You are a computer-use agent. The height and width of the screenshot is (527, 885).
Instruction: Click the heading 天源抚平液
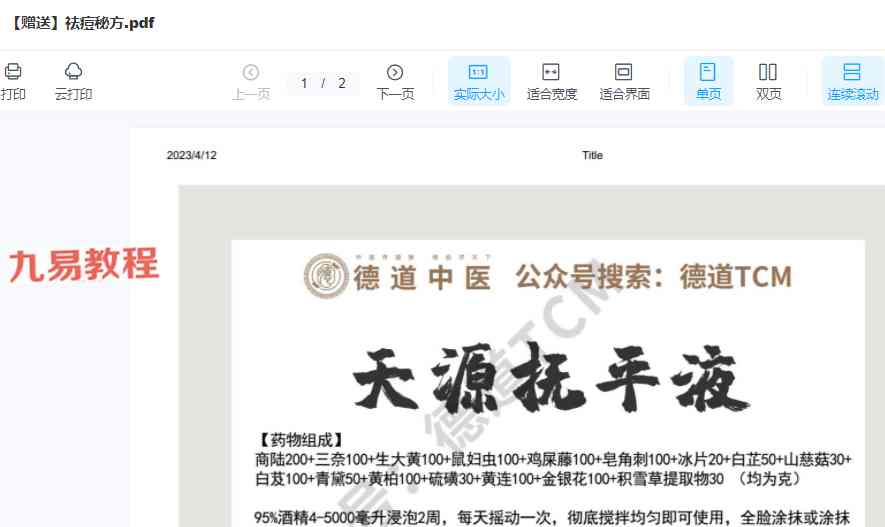pyautogui.click(x=551, y=379)
